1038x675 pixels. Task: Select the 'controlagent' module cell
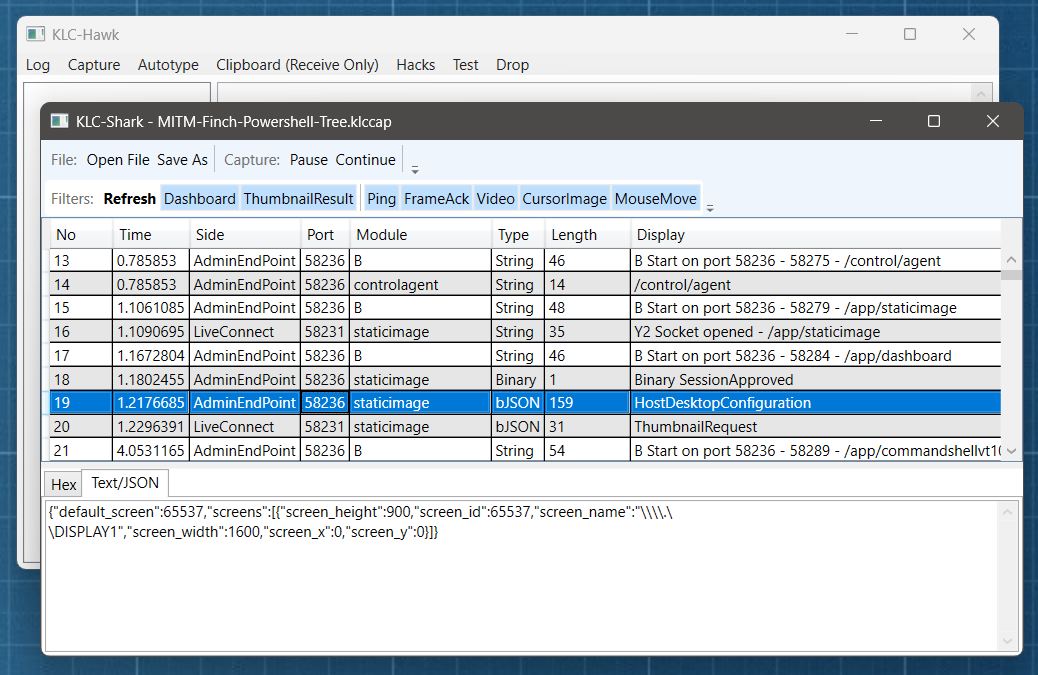click(420, 285)
